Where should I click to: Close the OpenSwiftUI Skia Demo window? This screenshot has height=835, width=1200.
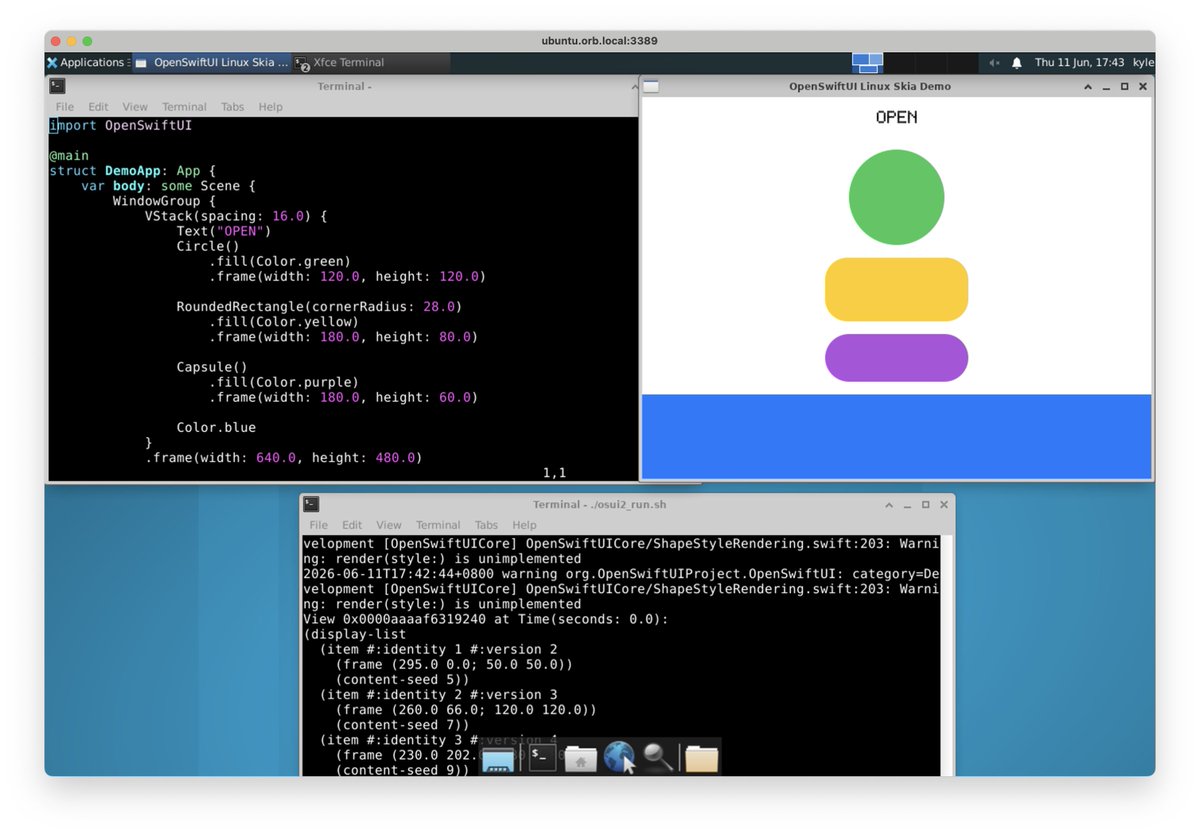coord(1143,87)
